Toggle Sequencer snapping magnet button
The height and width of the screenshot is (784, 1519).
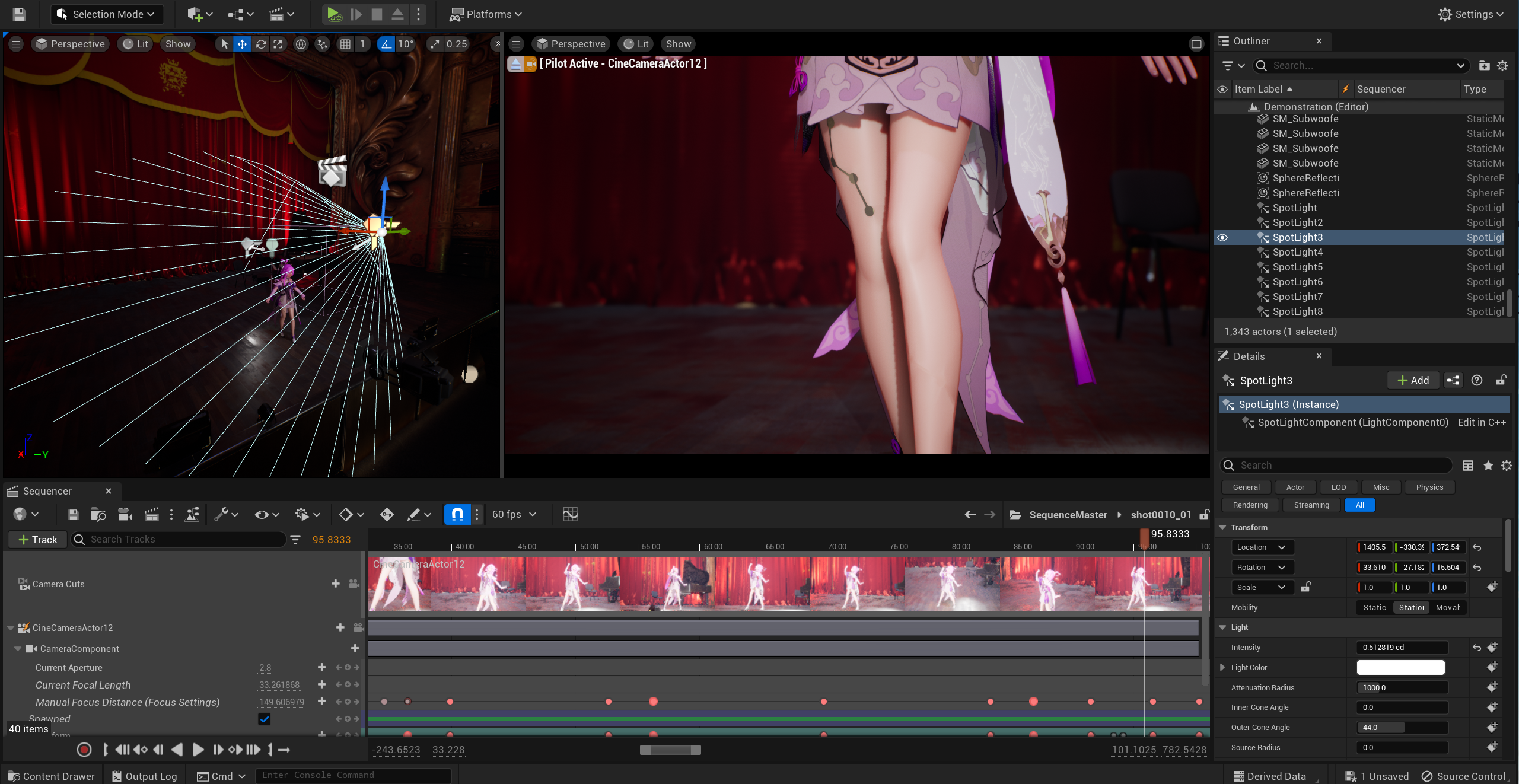coord(457,514)
